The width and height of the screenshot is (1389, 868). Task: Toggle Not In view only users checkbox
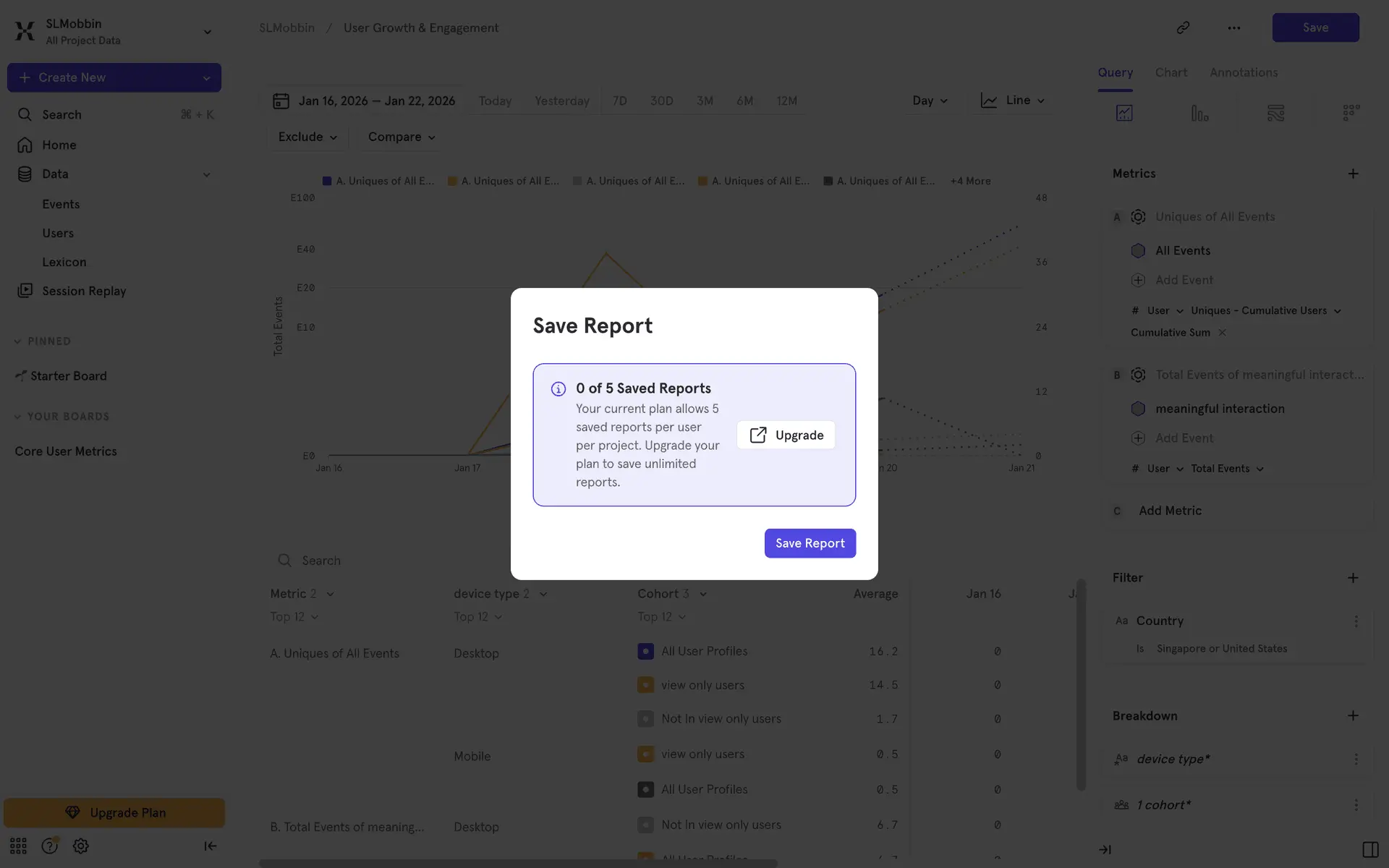click(645, 719)
